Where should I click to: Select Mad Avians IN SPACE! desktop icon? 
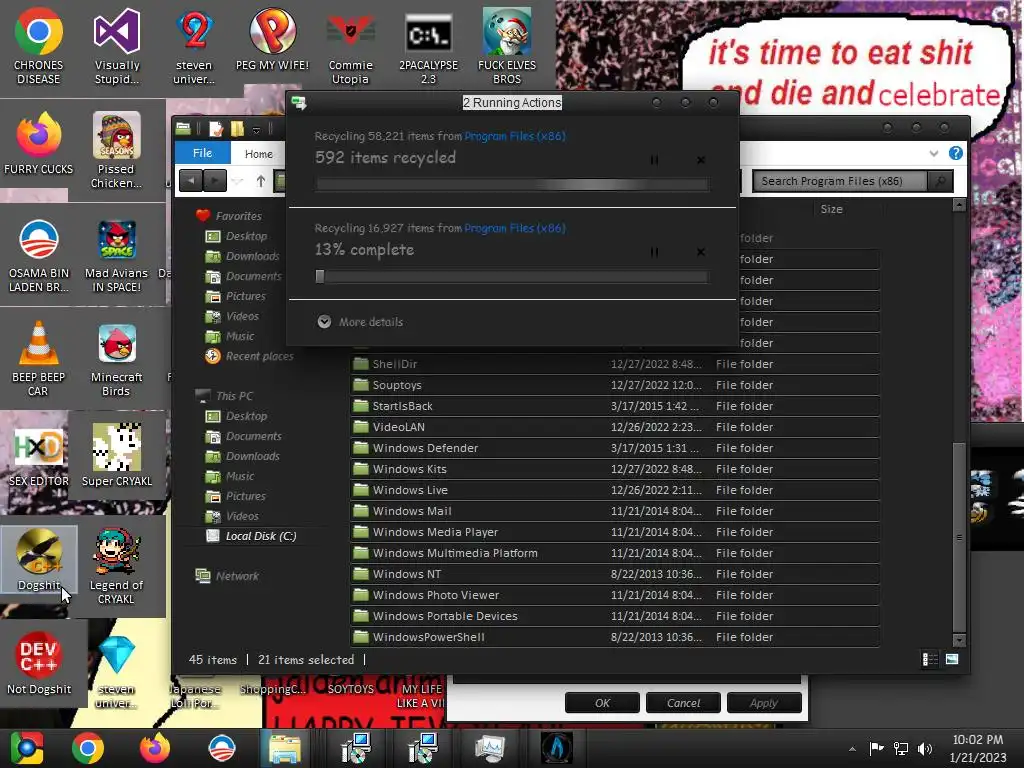(116, 255)
